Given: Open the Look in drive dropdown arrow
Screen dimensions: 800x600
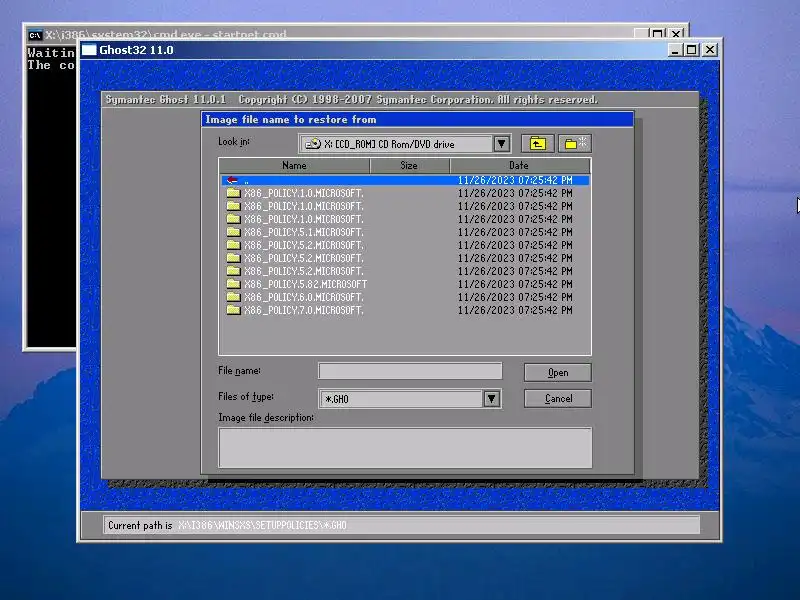Looking at the screenshot, I should point(501,144).
